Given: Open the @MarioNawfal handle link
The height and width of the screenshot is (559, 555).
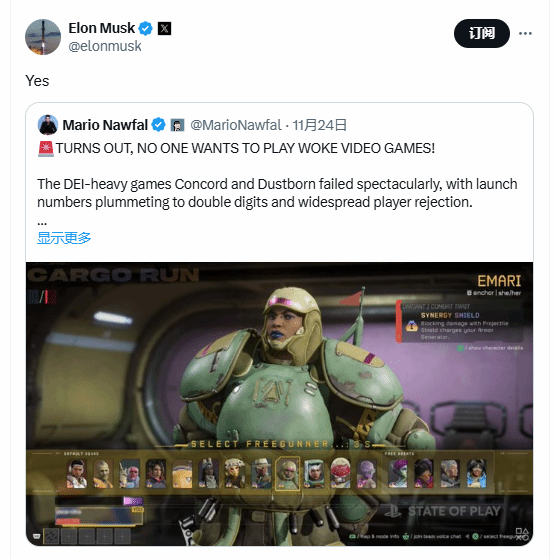Looking at the screenshot, I should tap(236, 125).
